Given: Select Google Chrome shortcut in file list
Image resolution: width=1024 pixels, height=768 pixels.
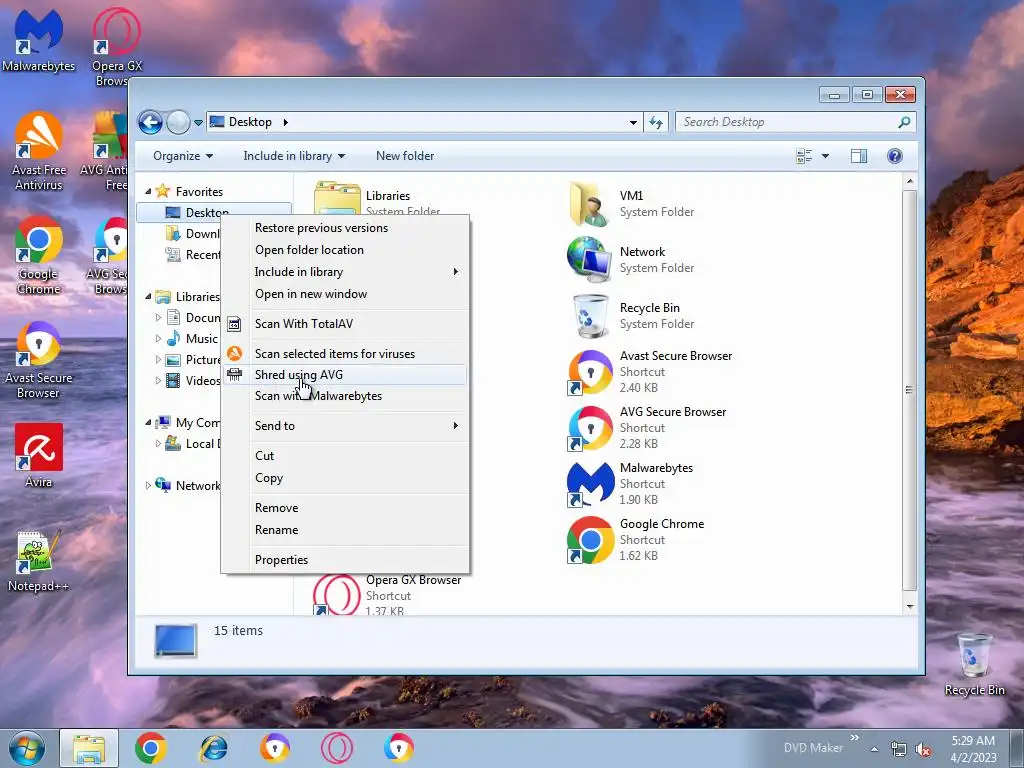Looking at the screenshot, I should click(x=590, y=540).
